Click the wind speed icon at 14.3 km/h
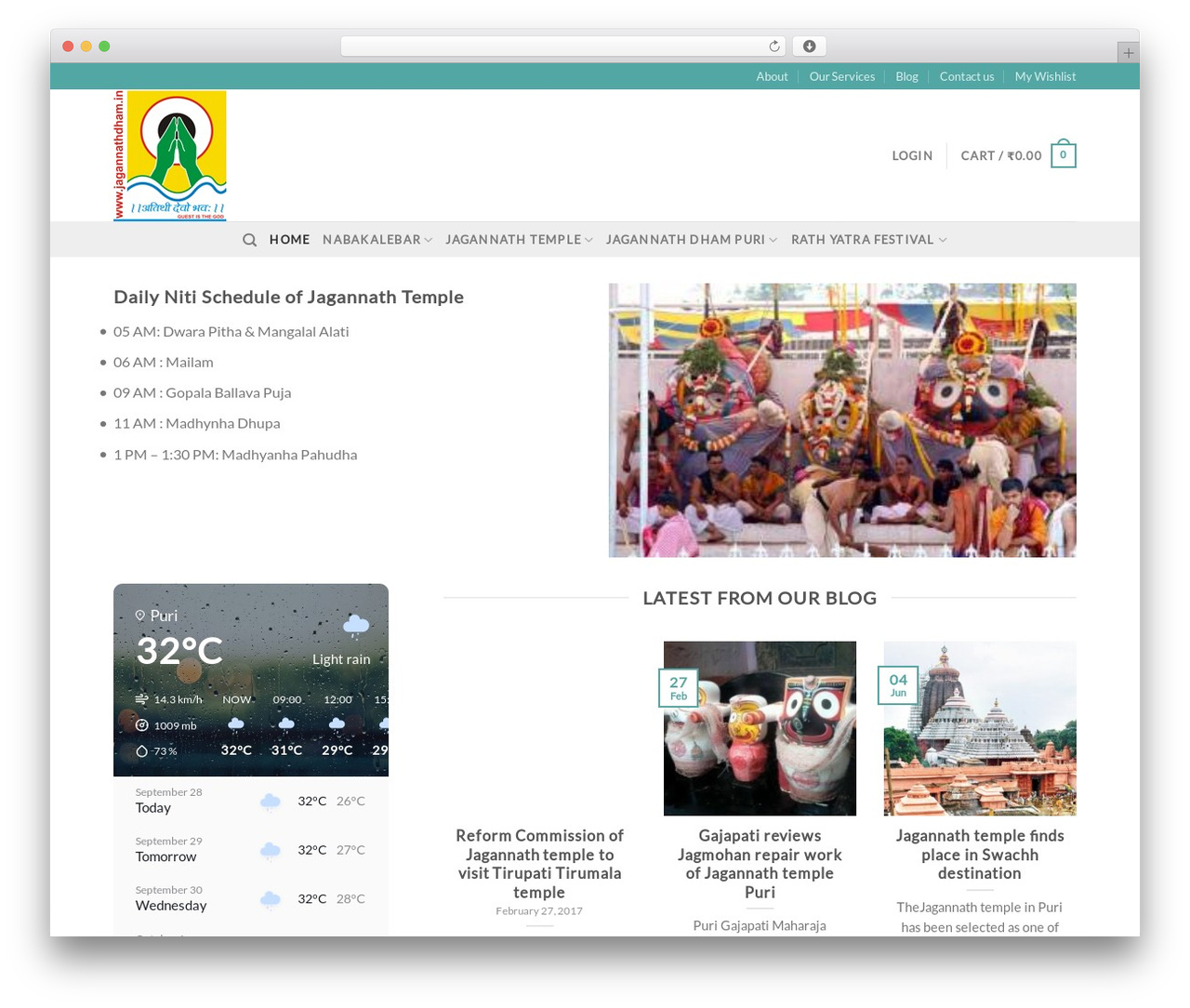 (141, 699)
